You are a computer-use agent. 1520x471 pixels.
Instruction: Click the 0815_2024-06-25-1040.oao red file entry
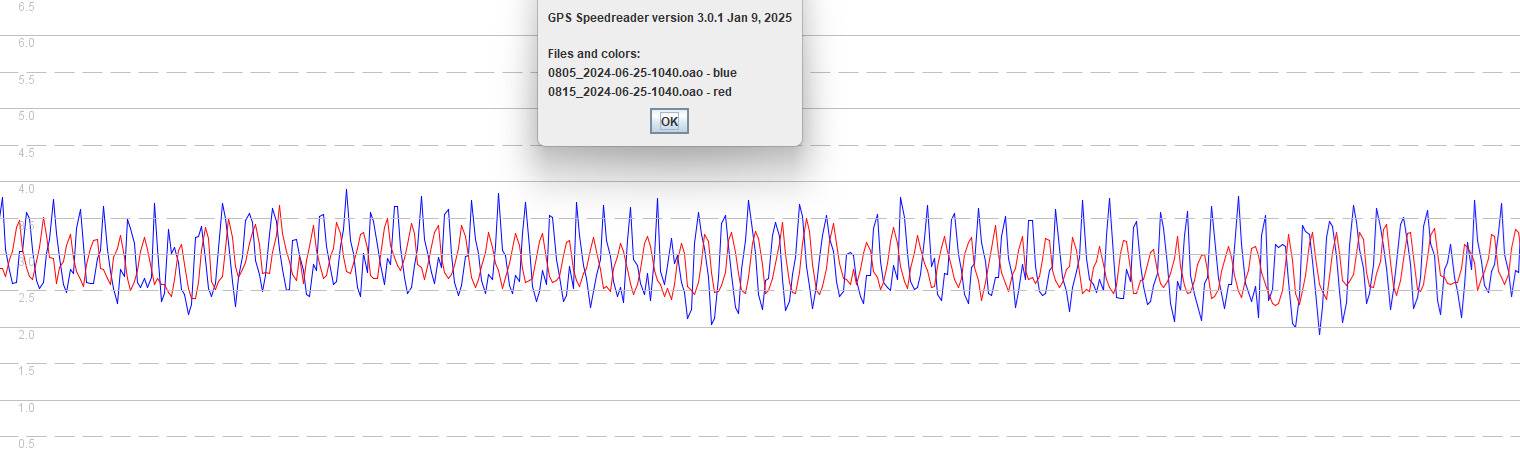coord(628,92)
